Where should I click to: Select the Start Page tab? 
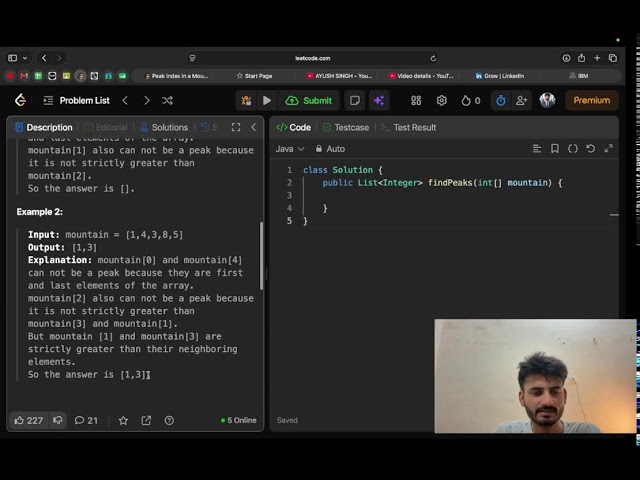point(254,76)
